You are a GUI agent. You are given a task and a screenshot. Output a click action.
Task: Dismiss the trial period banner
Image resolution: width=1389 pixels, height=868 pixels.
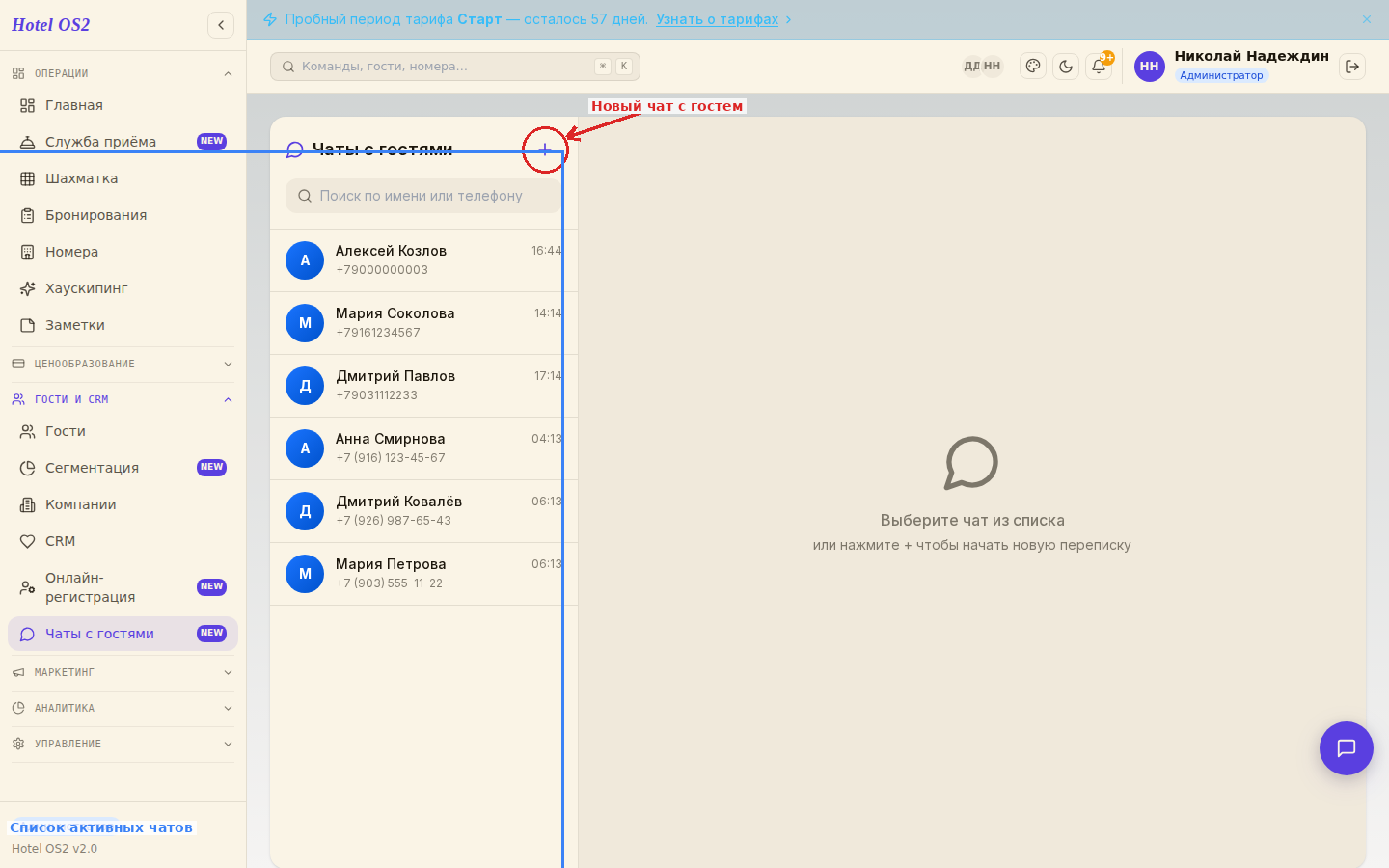coord(1367,19)
